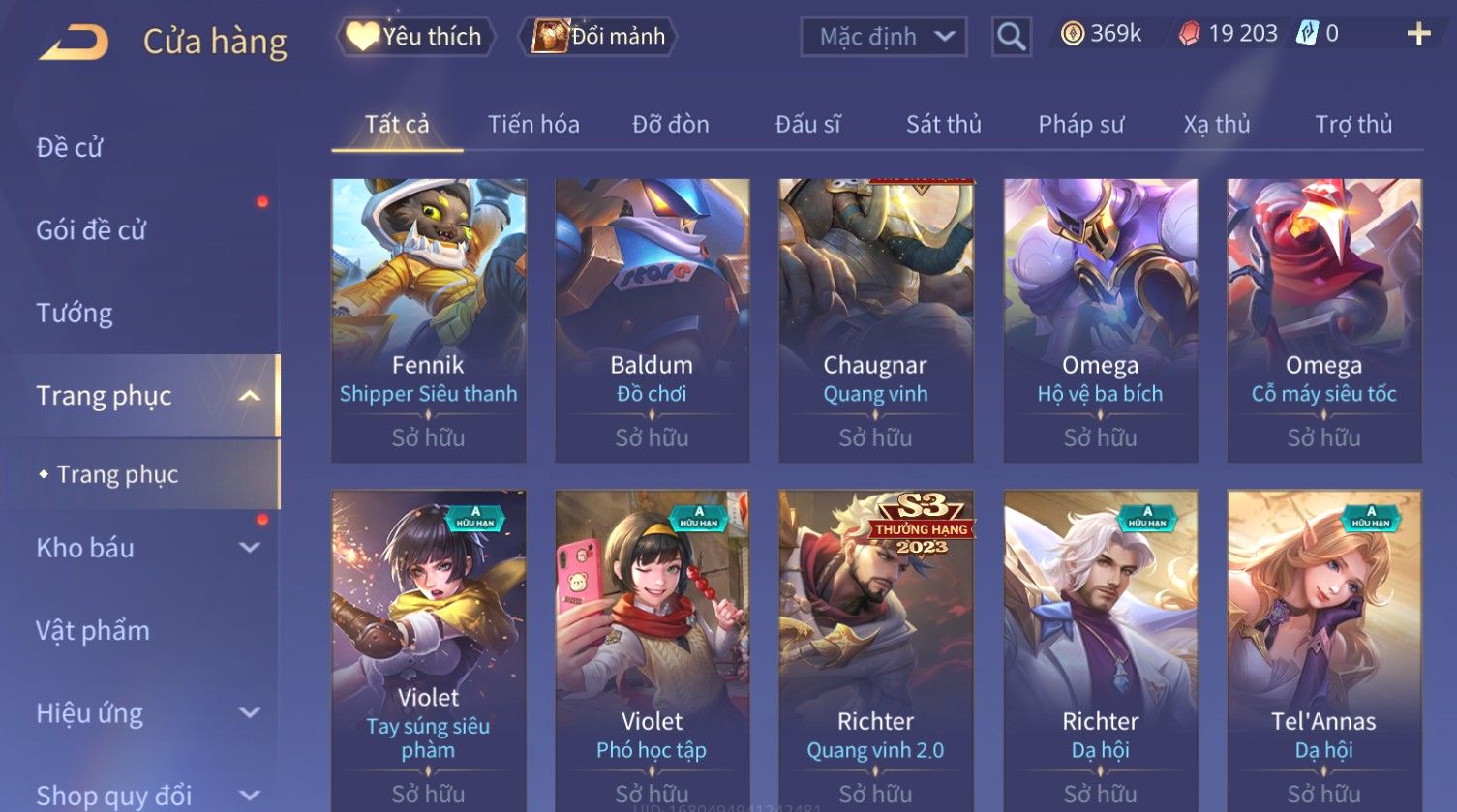The width and height of the screenshot is (1457, 812).
Task: Click the gold coin currency icon
Action: coord(1072,34)
